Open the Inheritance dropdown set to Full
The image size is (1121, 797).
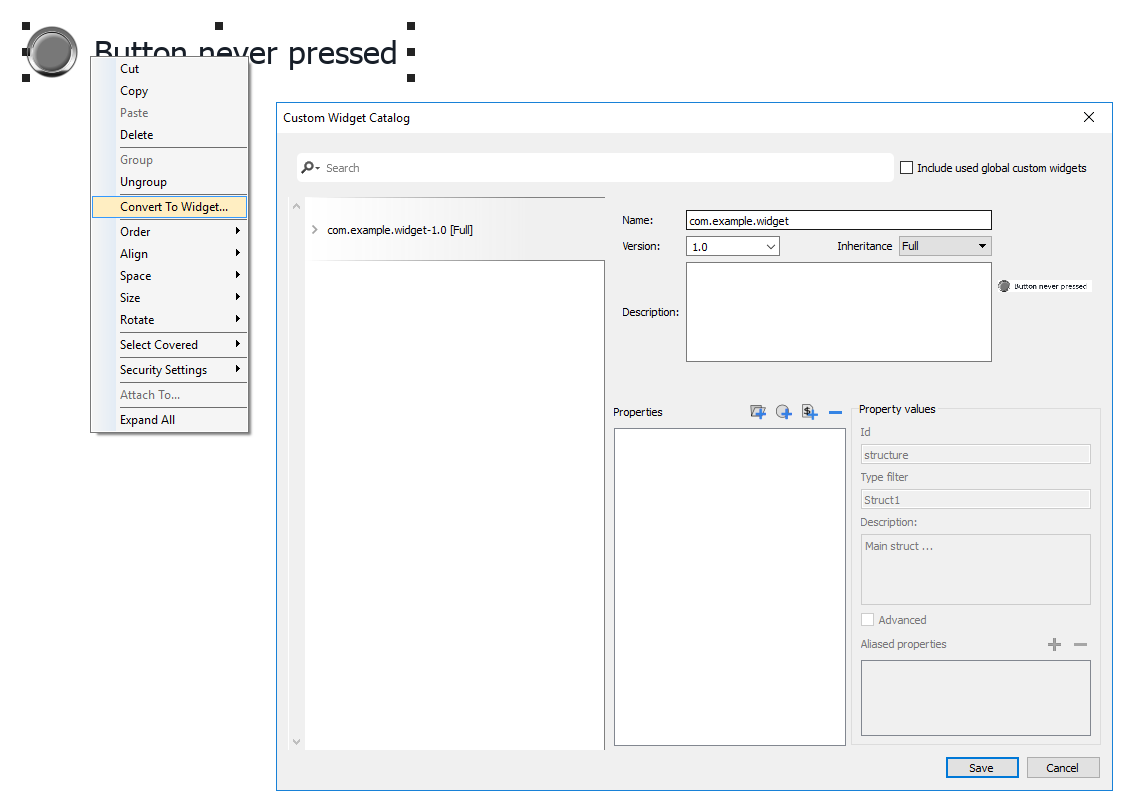(x=944, y=245)
